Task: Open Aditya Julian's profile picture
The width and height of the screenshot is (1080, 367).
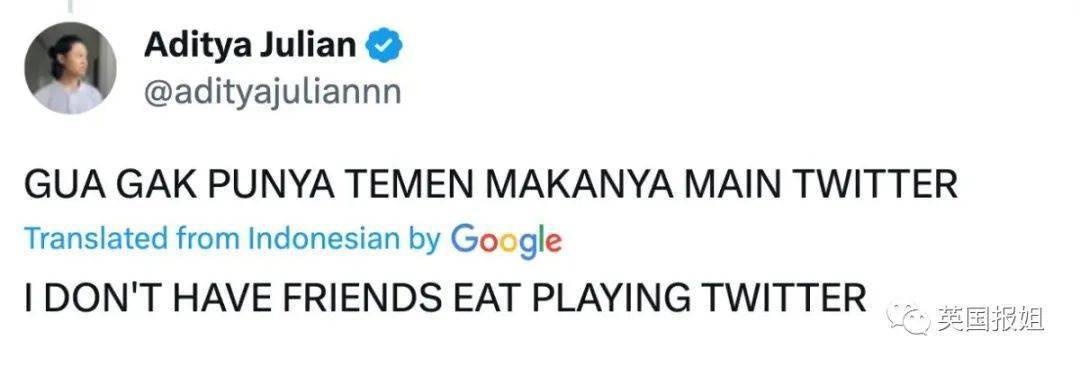Action: 70,67
